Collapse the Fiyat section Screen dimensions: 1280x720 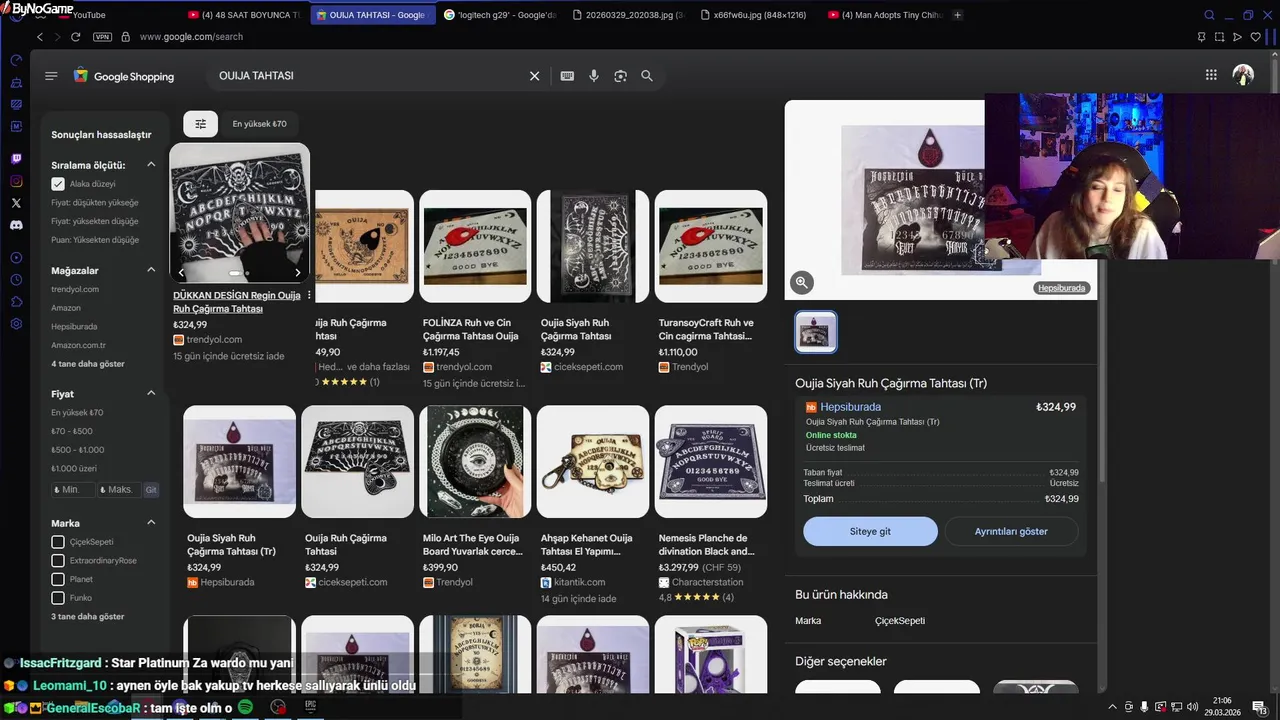pos(151,393)
